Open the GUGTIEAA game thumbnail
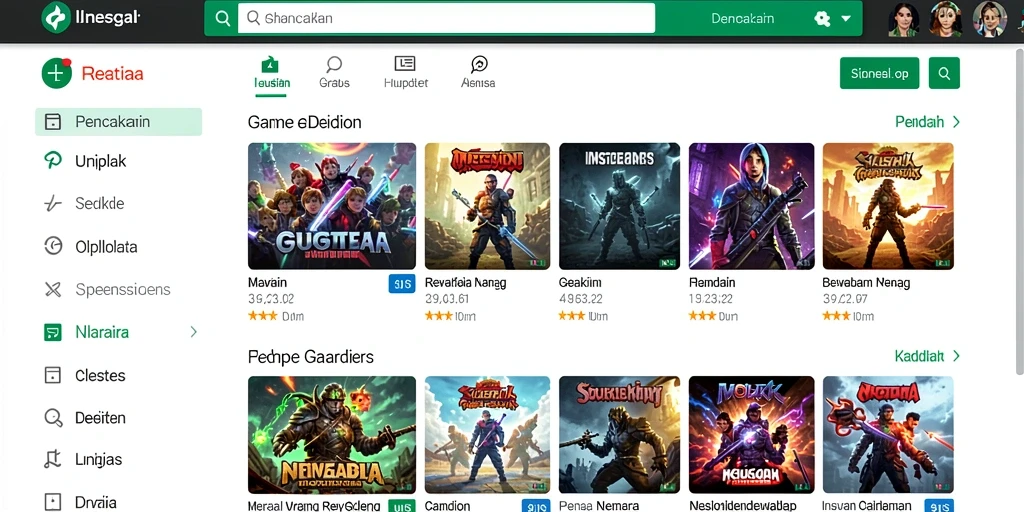The image size is (1024, 512). (x=332, y=206)
